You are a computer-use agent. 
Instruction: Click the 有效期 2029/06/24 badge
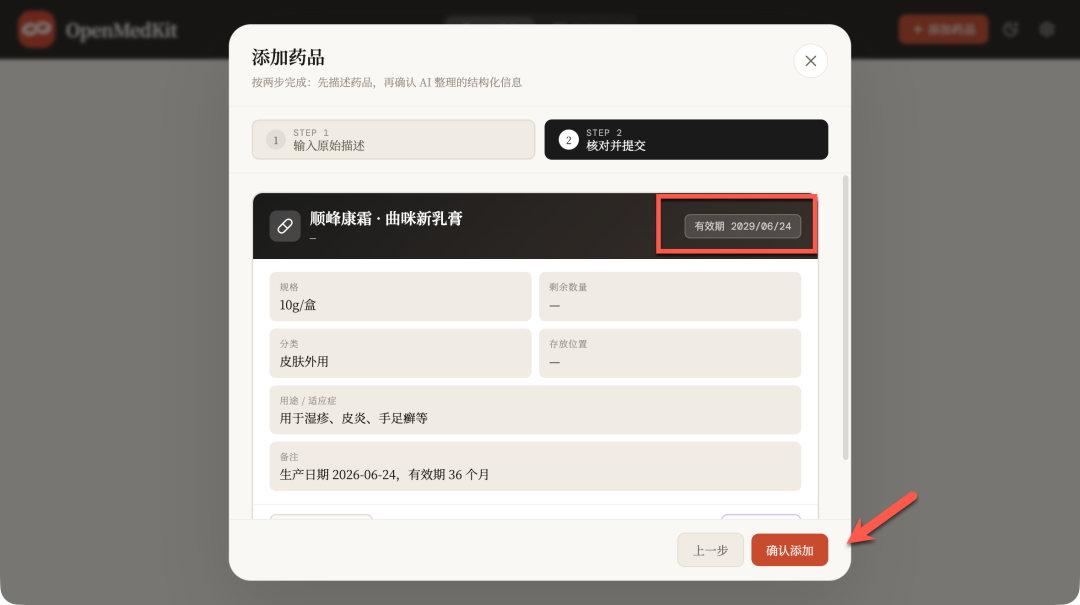click(742, 226)
